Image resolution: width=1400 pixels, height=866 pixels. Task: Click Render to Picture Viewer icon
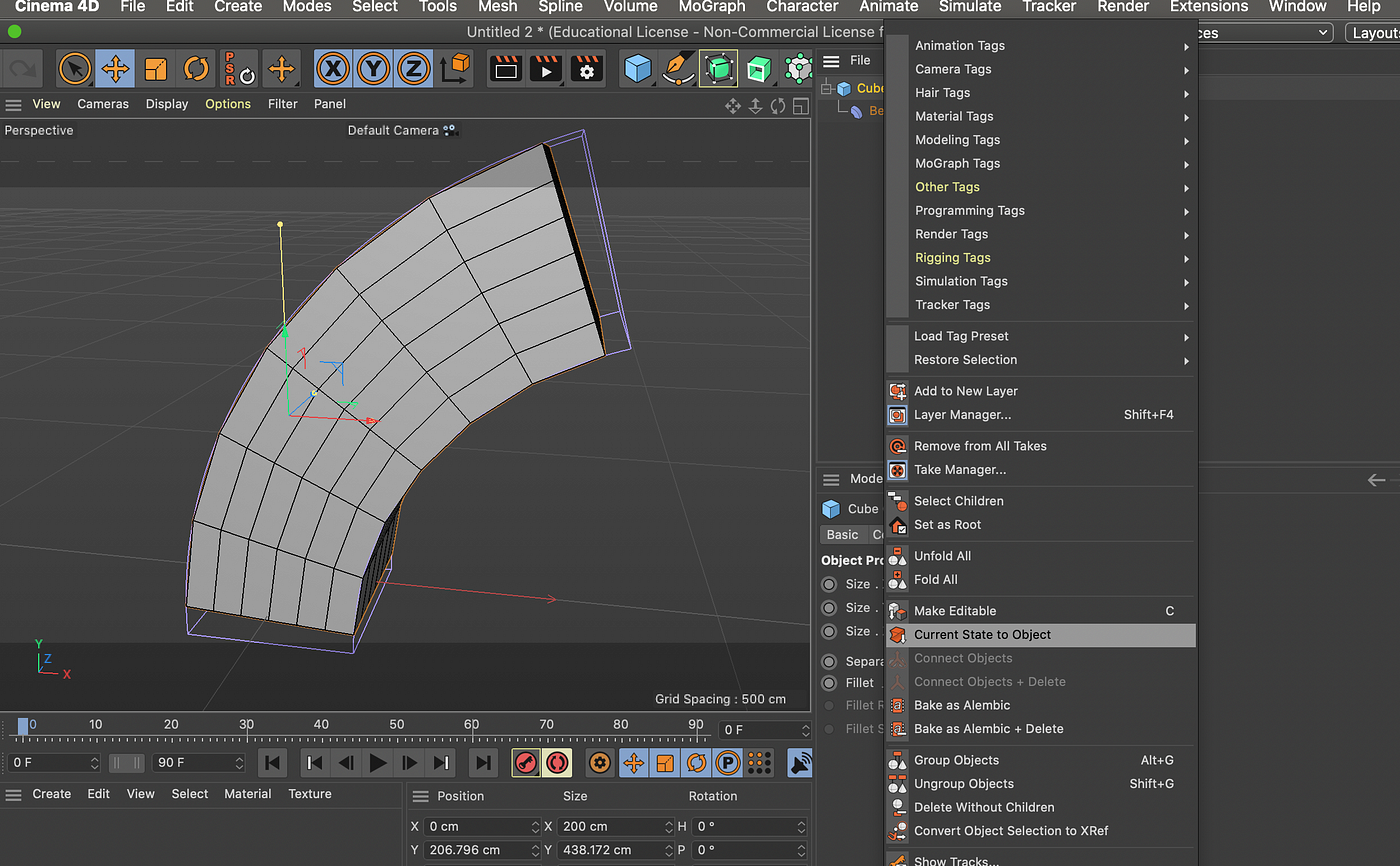546,69
